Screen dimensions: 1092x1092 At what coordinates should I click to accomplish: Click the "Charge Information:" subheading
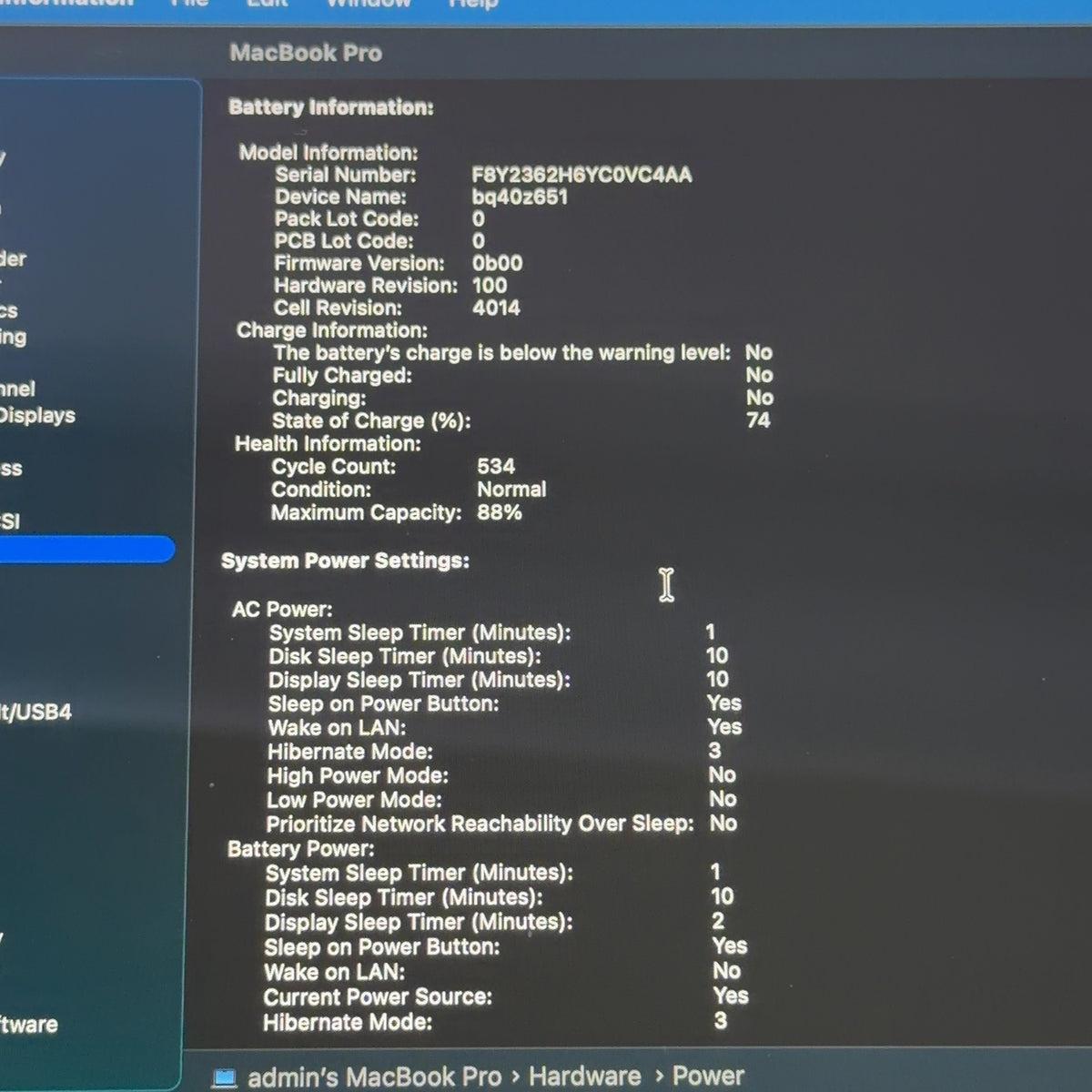click(331, 330)
